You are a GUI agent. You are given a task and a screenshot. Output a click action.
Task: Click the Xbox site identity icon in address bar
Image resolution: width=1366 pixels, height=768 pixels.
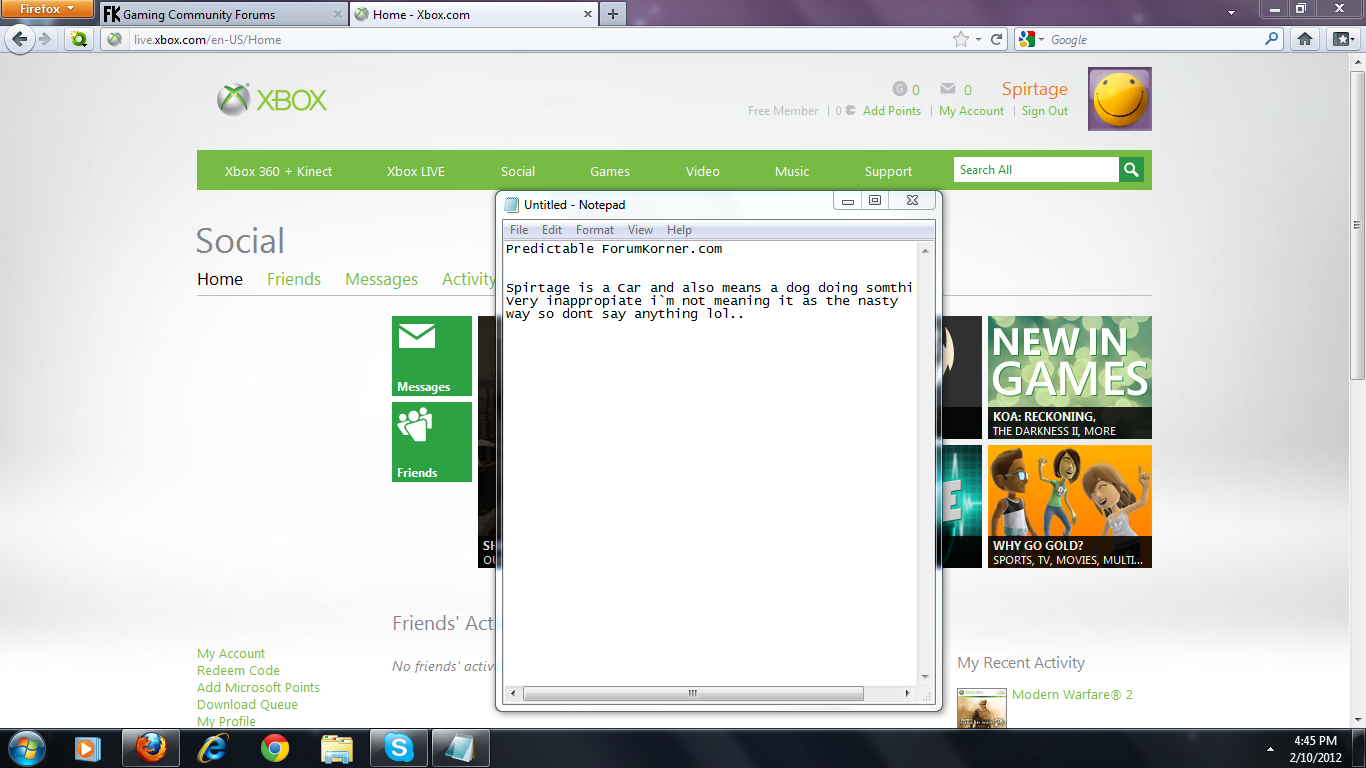(115, 40)
